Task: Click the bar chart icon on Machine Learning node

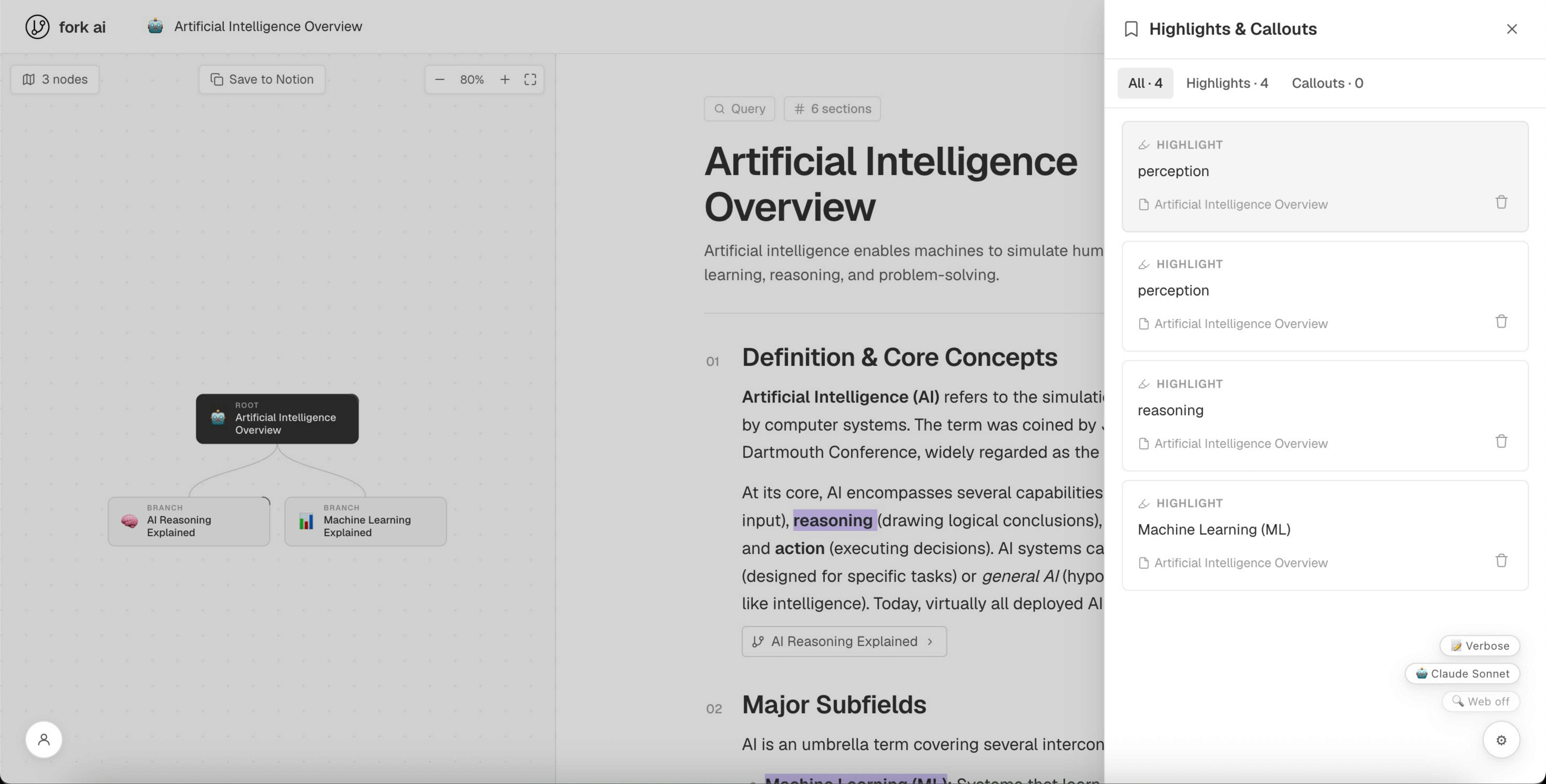Action: 306,521
